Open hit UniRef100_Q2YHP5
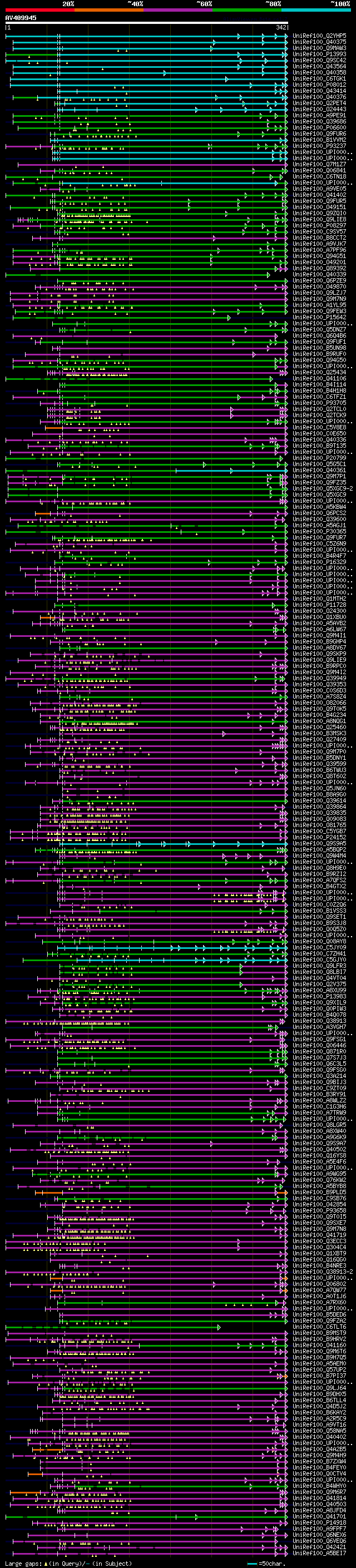The image size is (356, 1568). coord(319,37)
